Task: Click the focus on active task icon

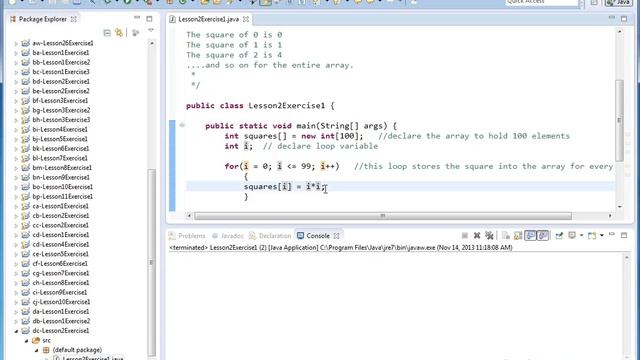Action: point(136,33)
